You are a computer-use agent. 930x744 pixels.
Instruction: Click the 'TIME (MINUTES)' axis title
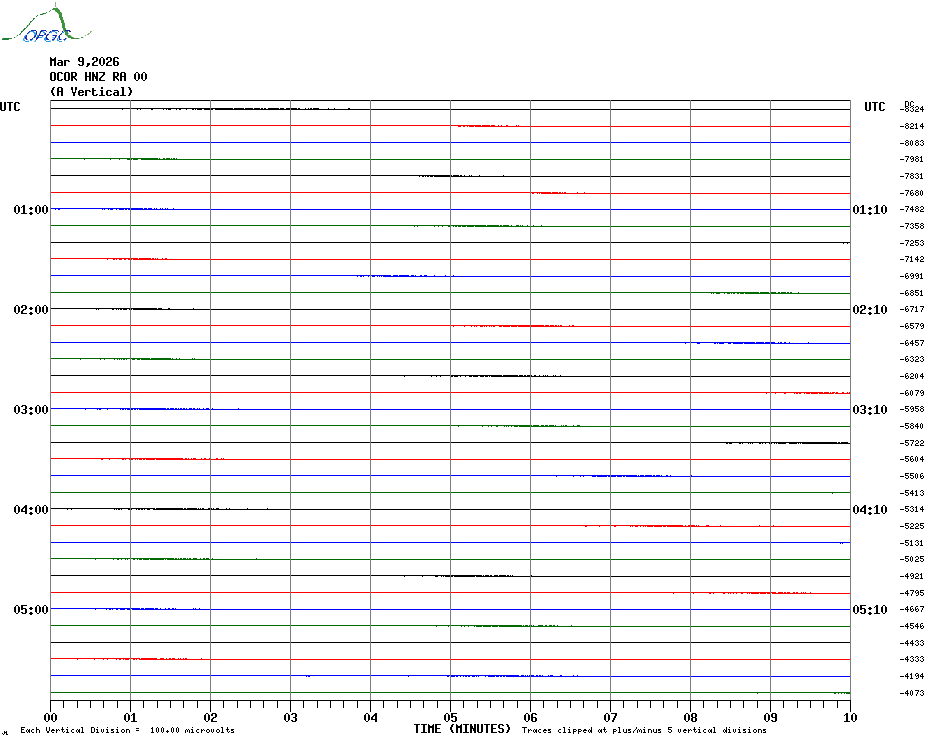pyautogui.click(x=462, y=729)
